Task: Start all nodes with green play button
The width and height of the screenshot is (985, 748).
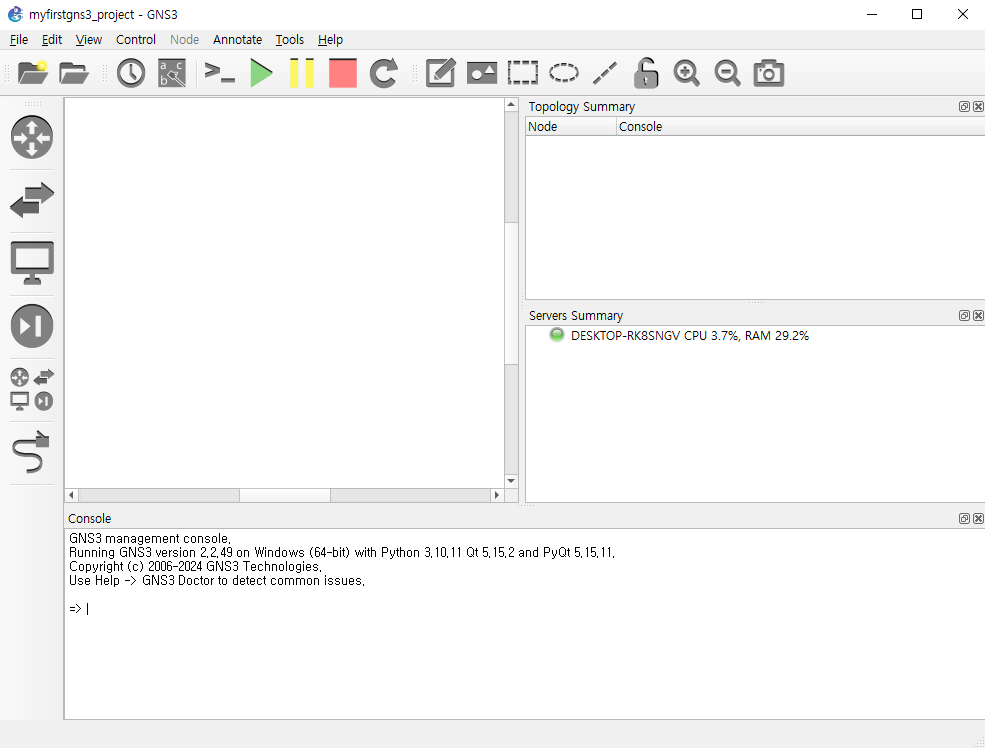Action: [x=261, y=73]
